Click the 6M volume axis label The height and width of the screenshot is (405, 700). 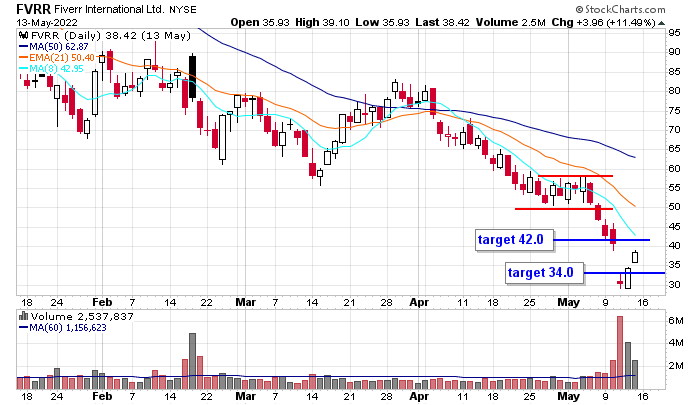[676, 321]
